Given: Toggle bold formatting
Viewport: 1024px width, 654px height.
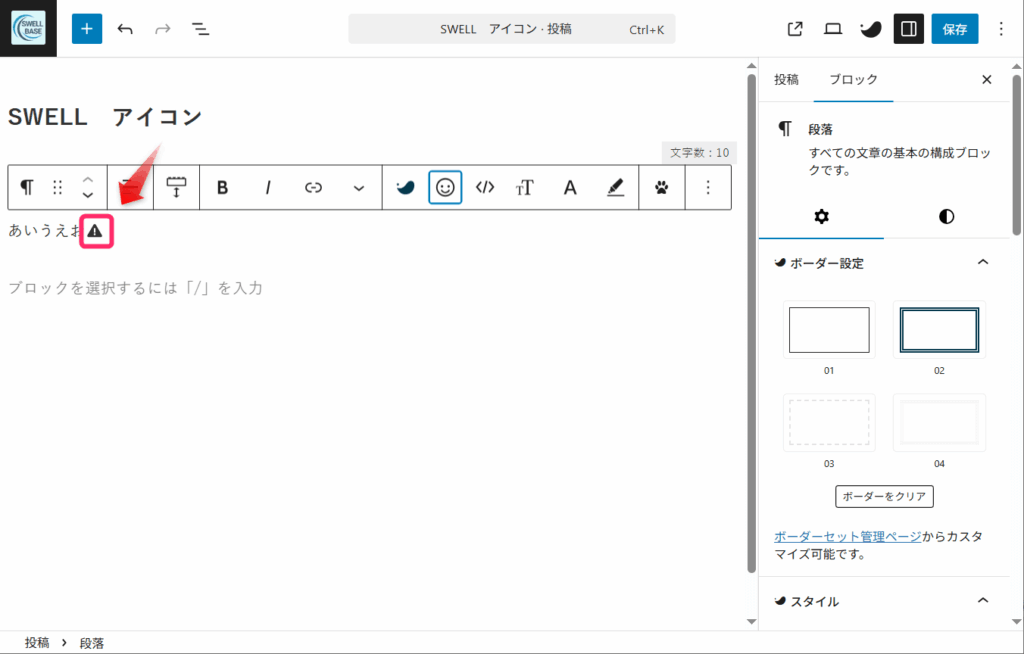Looking at the screenshot, I should tap(222, 188).
